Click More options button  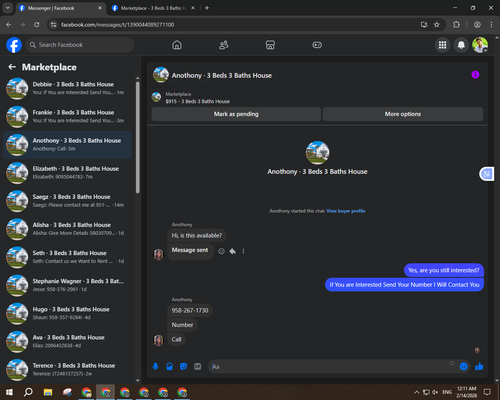[403, 114]
